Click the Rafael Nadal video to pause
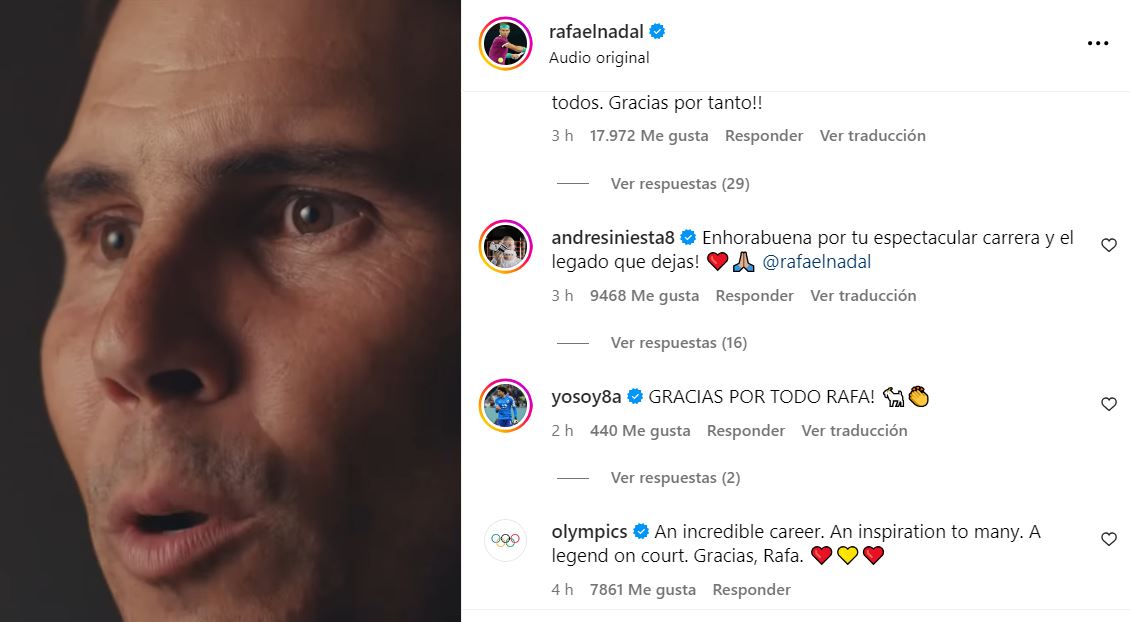 pos(231,311)
